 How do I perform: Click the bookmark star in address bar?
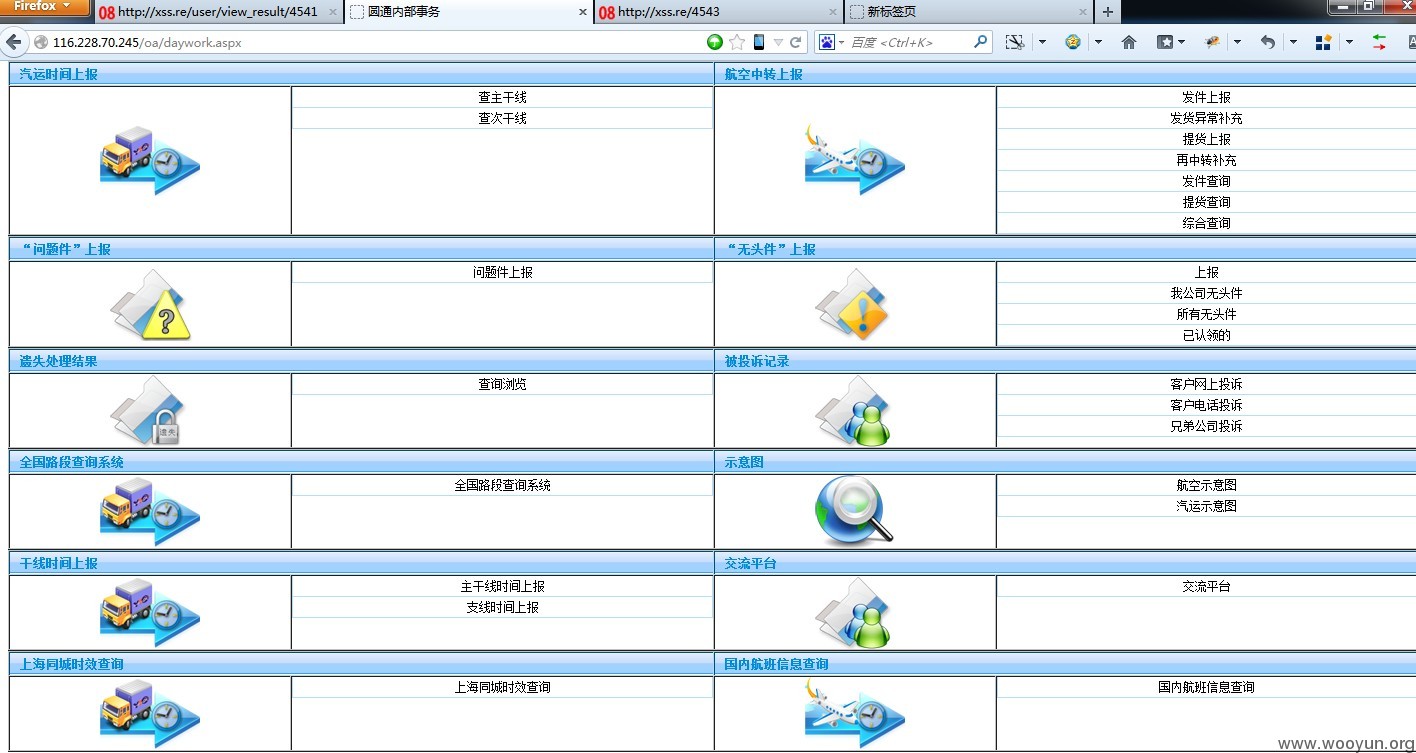pos(737,42)
